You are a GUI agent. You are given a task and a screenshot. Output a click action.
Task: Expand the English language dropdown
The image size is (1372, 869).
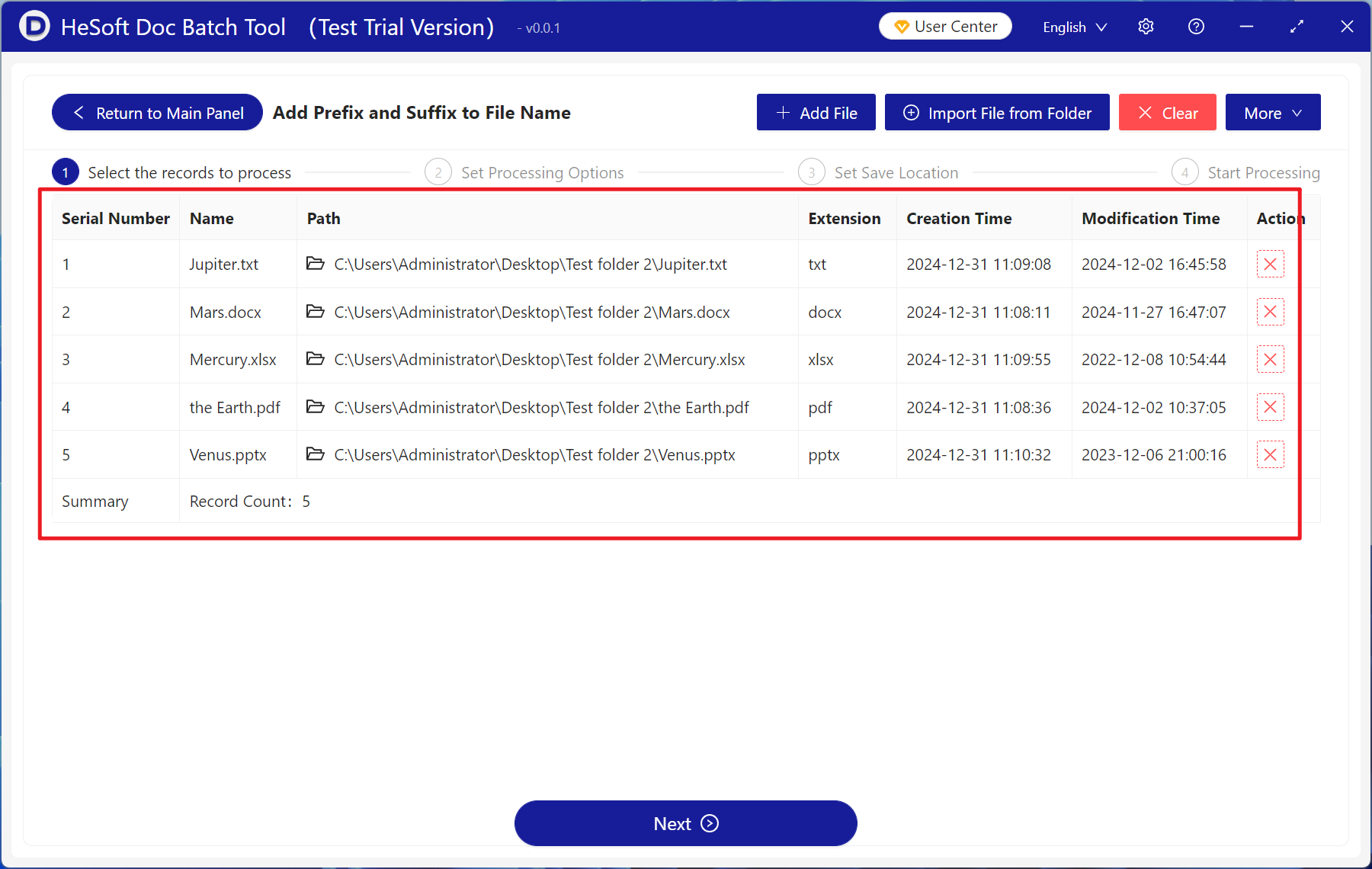1074,27
